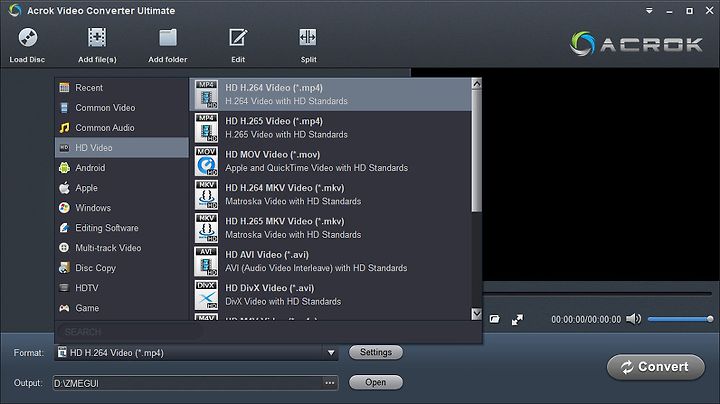Viewport: 720px width, 404px height.
Task: Select the Common Audio category
Action: [x=122, y=128]
